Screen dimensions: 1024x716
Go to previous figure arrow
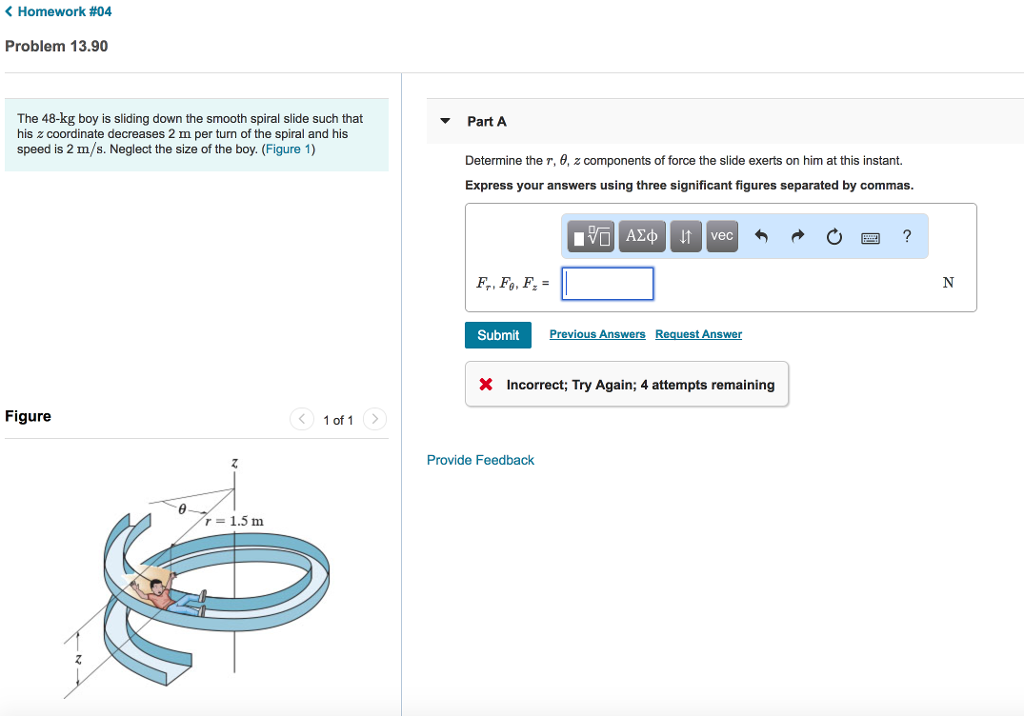pos(301,420)
